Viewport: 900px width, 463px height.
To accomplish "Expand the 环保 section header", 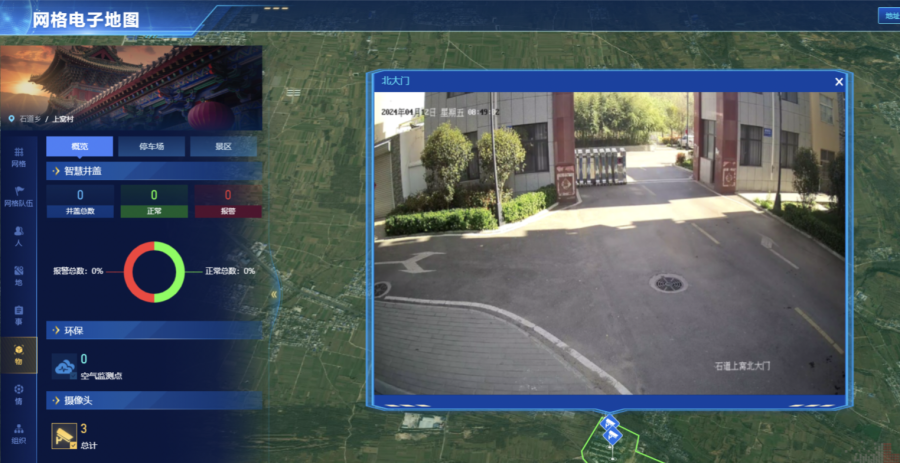I will pos(153,330).
